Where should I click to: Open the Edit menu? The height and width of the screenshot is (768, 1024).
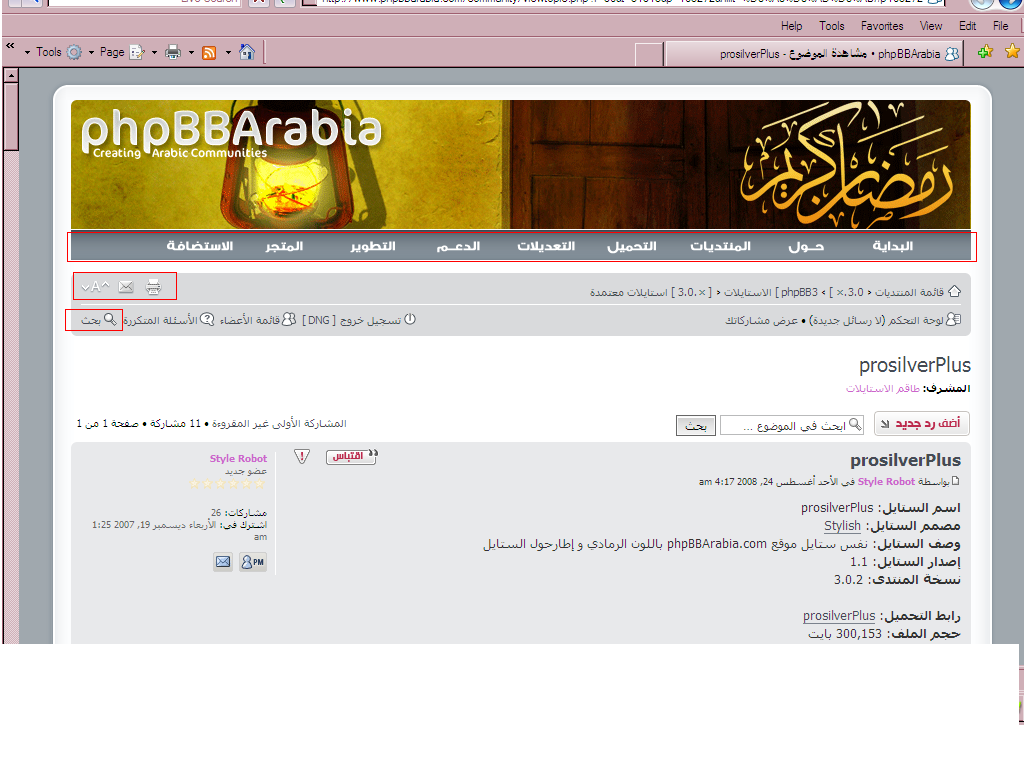click(x=968, y=26)
